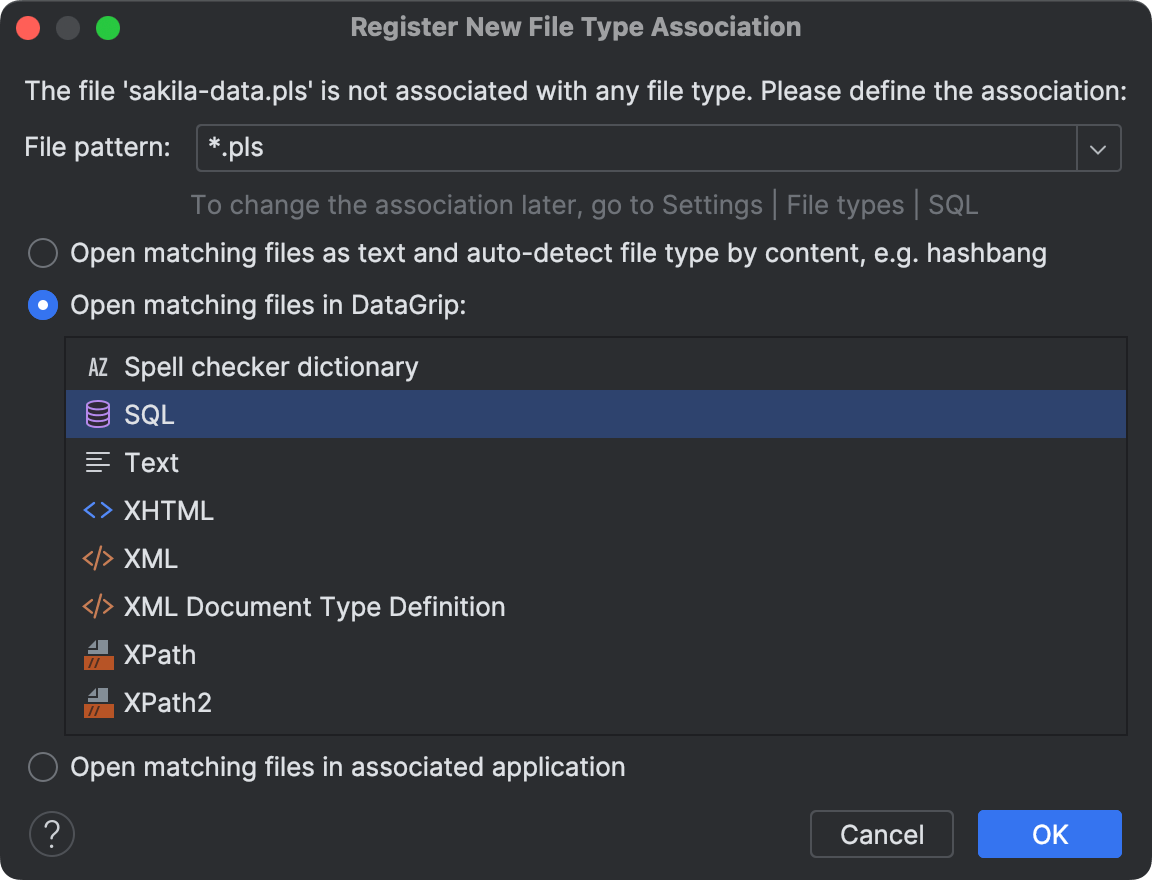This screenshot has width=1152, height=880.
Task: Click the XML file type icon
Action: coord(96,558)
